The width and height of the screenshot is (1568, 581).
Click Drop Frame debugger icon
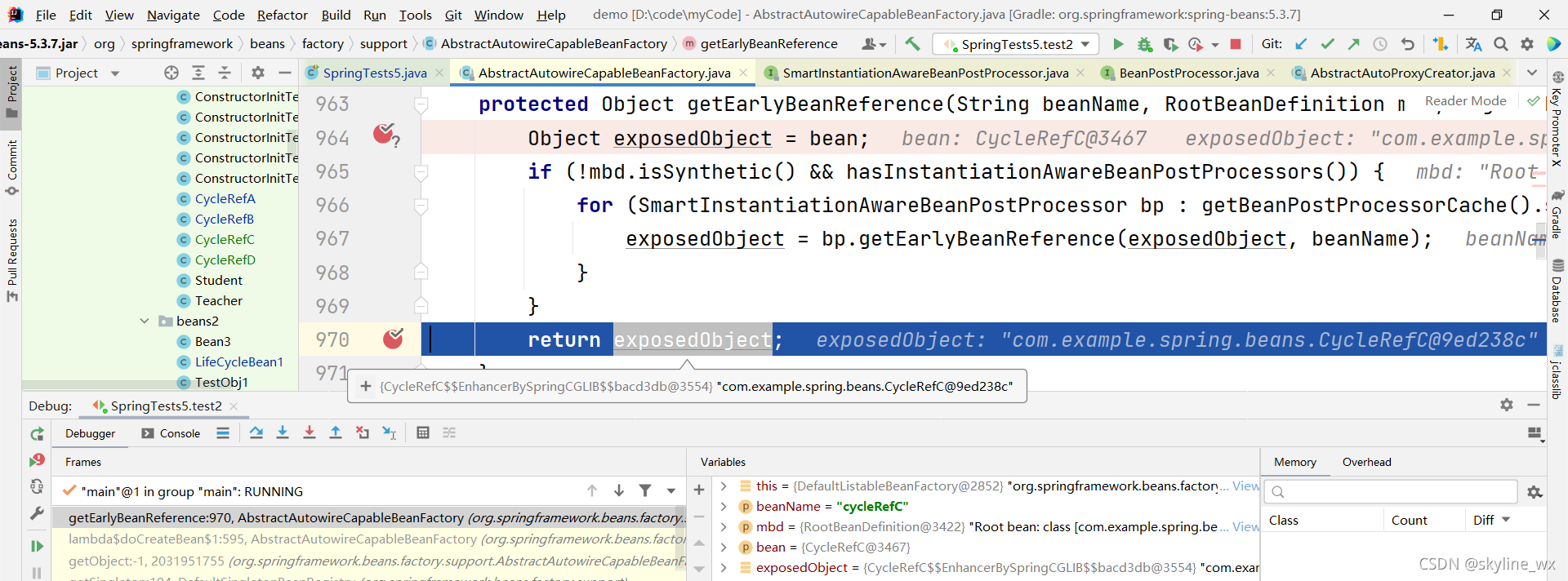tap(362, 432)
